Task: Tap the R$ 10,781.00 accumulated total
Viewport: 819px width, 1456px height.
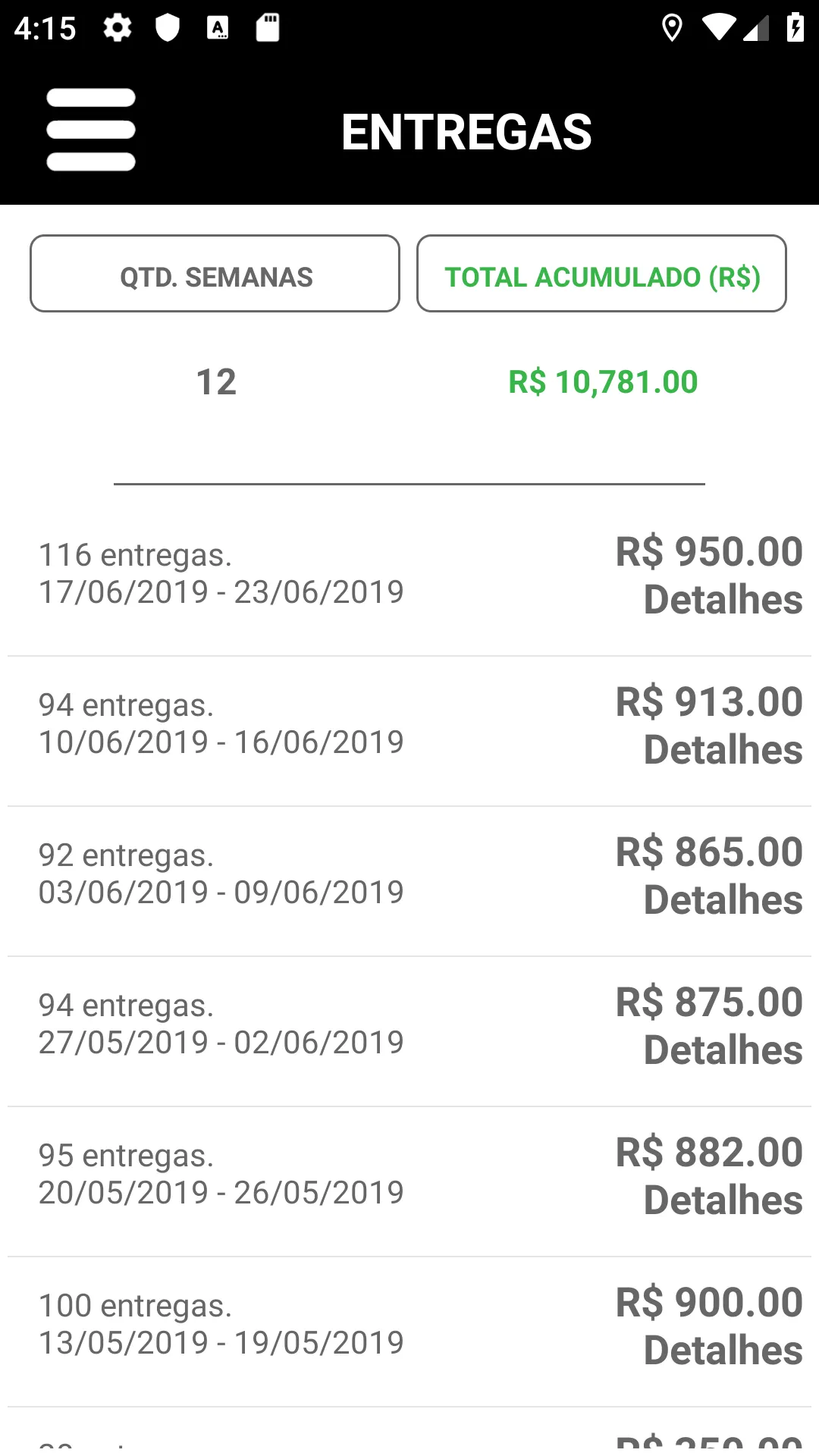Action: 603,382
